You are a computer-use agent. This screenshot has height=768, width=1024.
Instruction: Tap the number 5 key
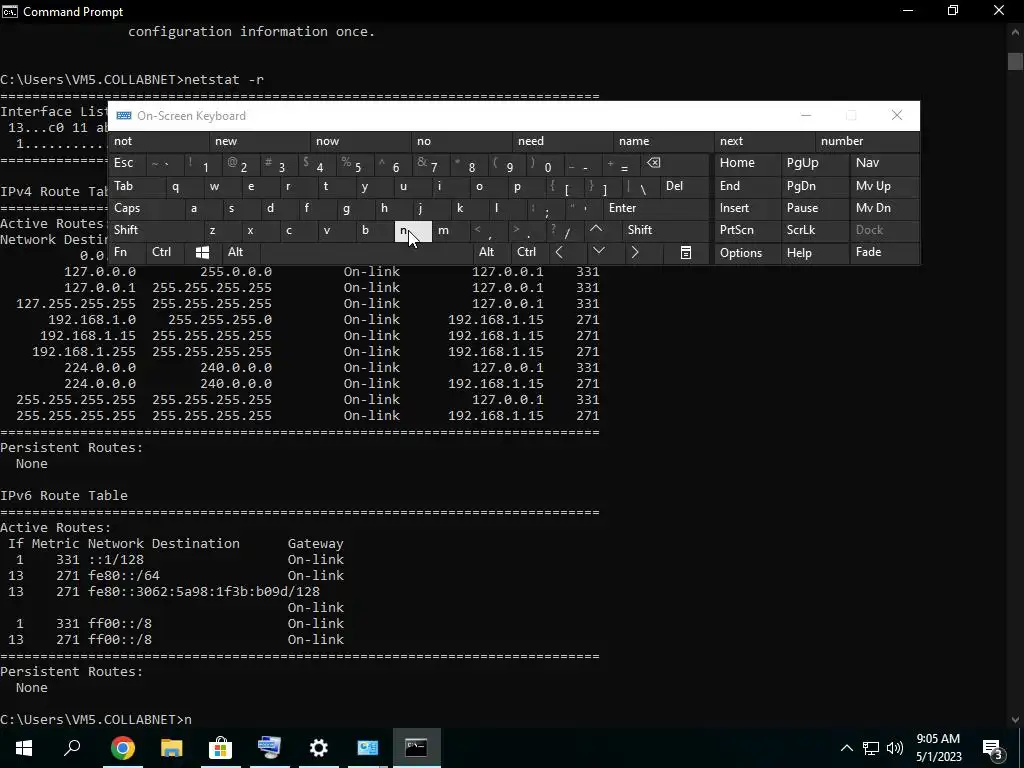356,165
